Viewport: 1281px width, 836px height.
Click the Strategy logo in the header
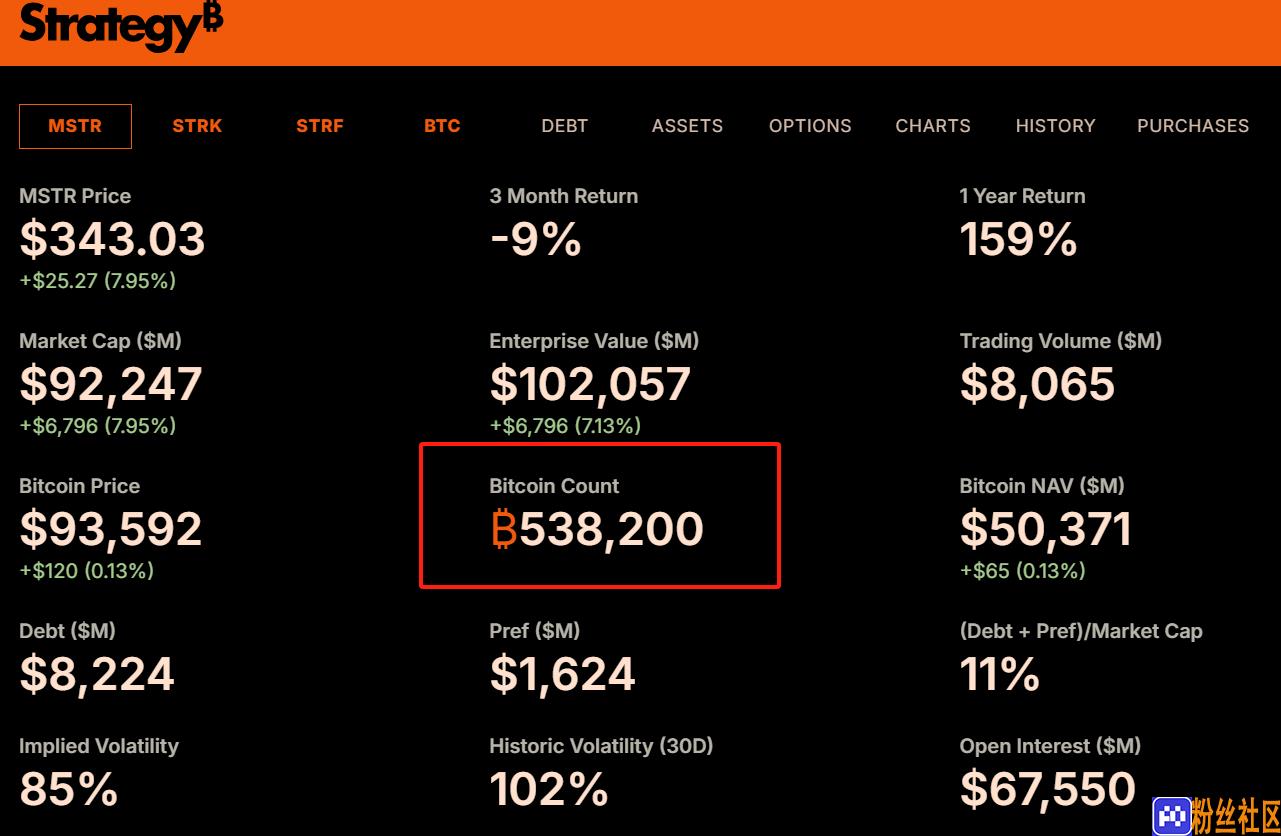(x=121, y=26)
